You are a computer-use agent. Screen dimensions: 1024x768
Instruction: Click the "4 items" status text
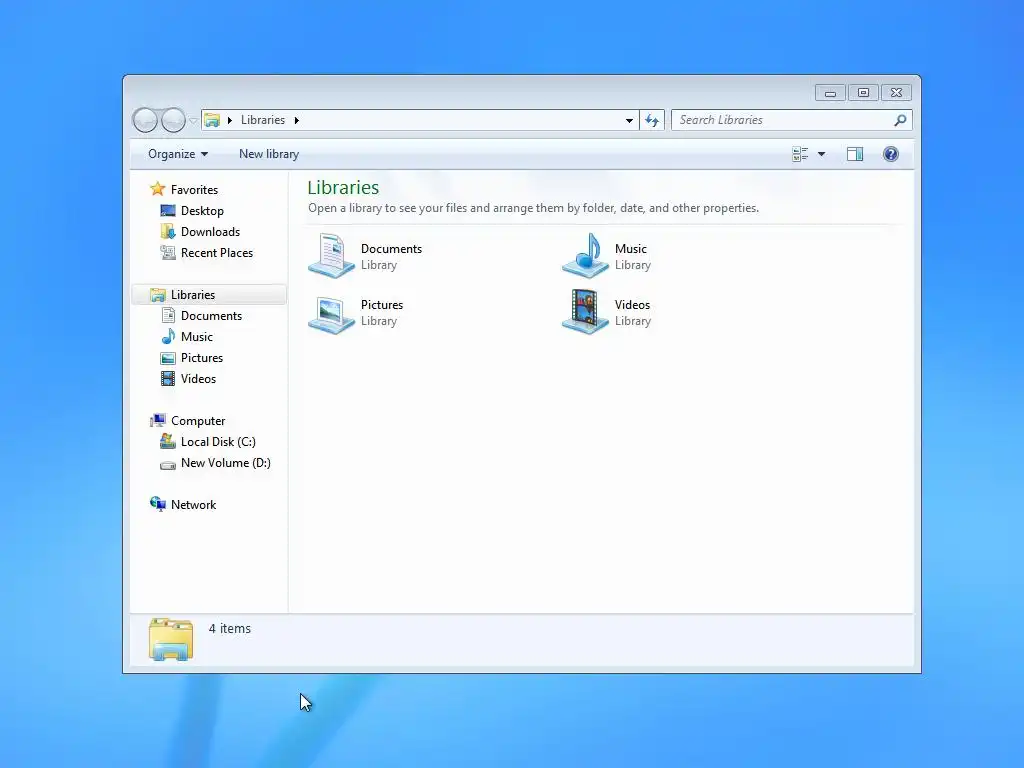click(230, 628)
